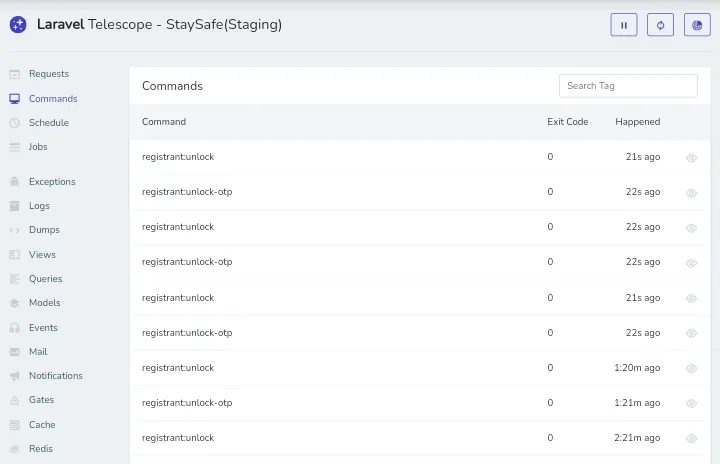The width and height of the screenshot is (720, 464).
Task: Open Requests in the sidebar
Action: coord(49,74)
